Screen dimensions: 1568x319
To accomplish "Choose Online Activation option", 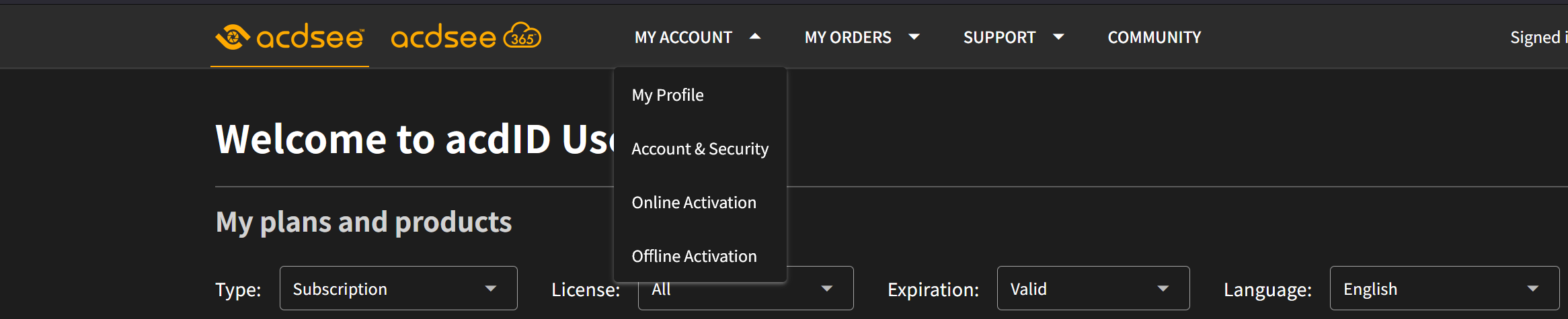I will click(x=694, y=203).
